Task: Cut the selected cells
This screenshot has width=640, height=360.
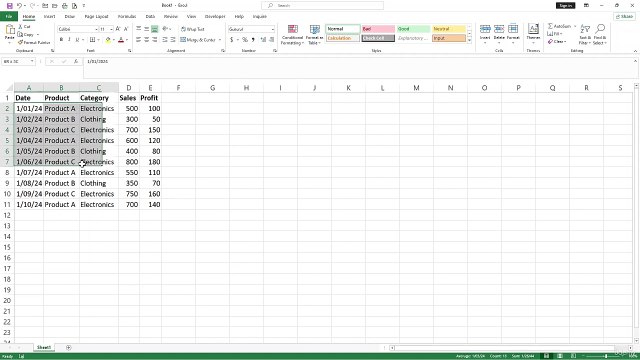Action: click(x=24, y=27)
